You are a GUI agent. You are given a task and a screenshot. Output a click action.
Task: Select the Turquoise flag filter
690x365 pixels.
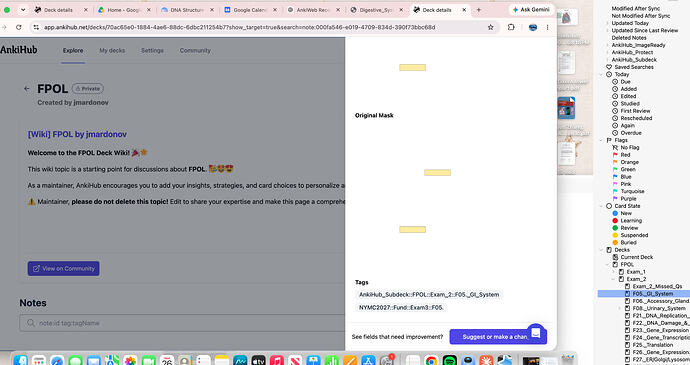tap(632, 192)
